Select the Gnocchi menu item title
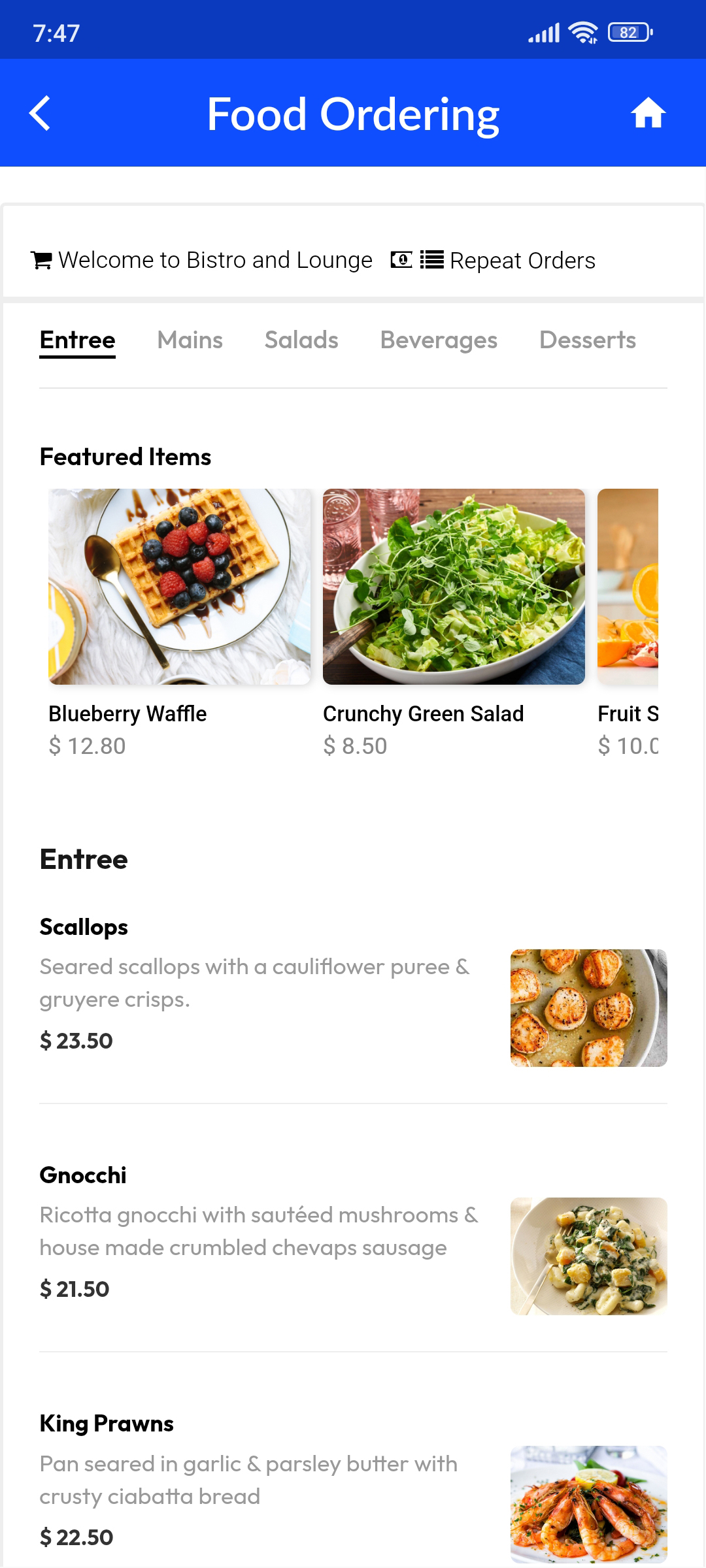Viewport: 706px width, 1568px height. [x=83, y=1175]
